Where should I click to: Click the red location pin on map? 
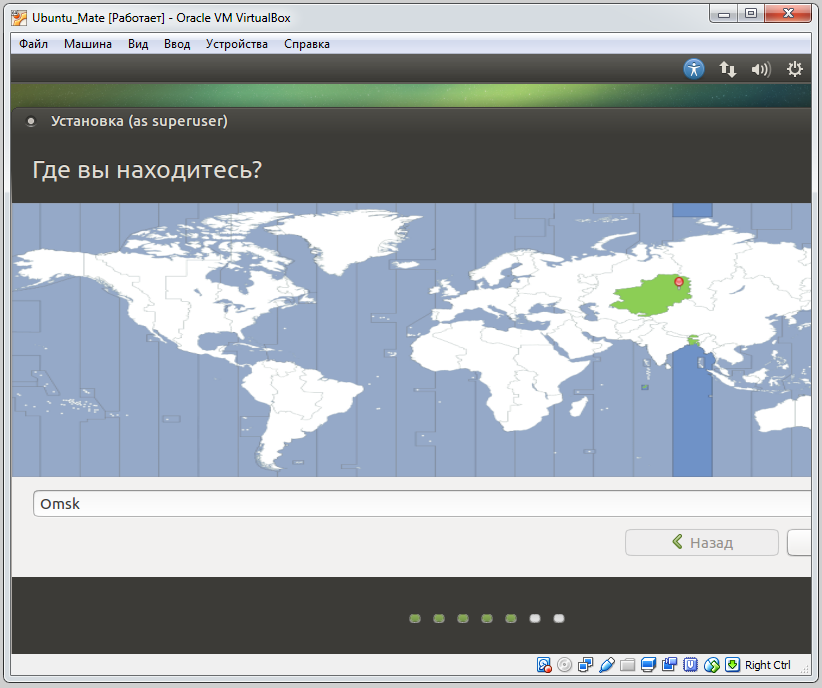(679, 283)
